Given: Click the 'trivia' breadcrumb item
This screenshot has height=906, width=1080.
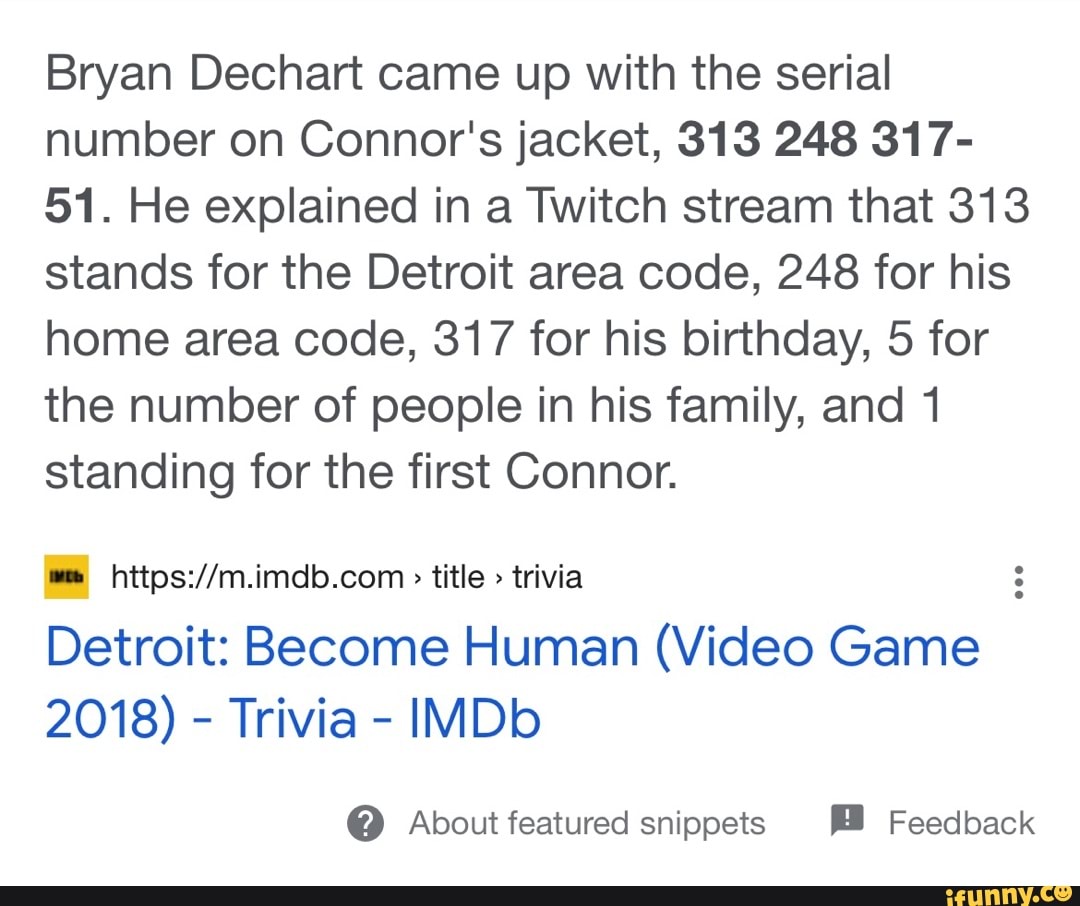Looking at the screenshot, I should [x=546, y=577].
